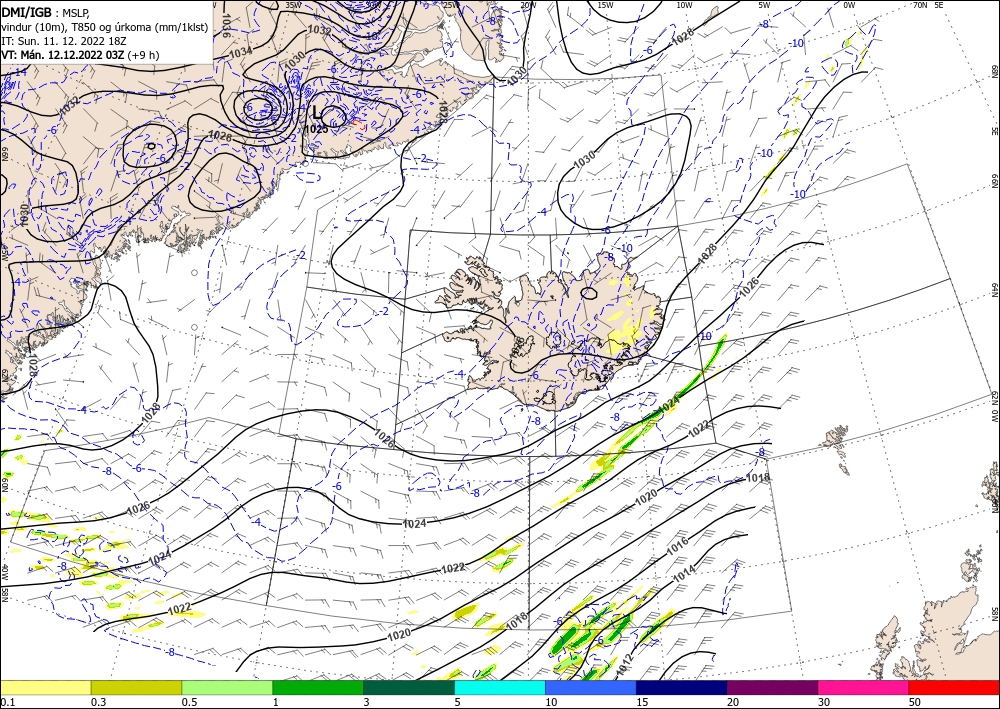Screen dimensions: 1000x709
Task: Click the '1012' isobar label
Action: 624,664
